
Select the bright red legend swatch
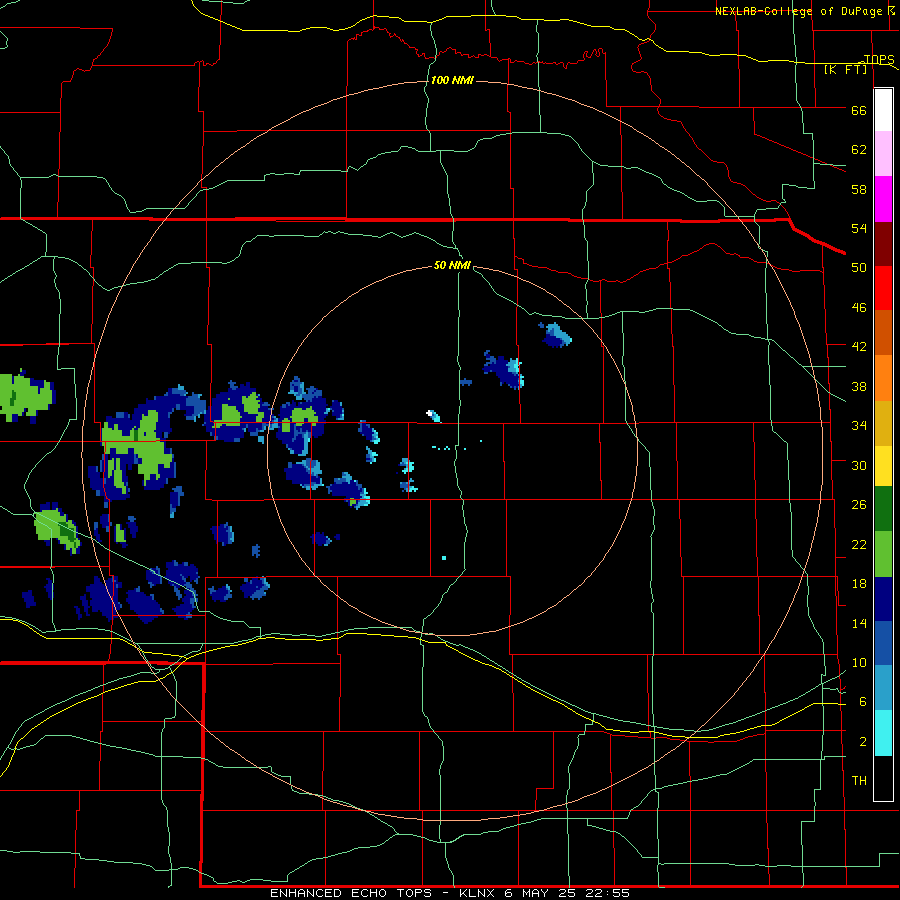click(x=883, y=288)
